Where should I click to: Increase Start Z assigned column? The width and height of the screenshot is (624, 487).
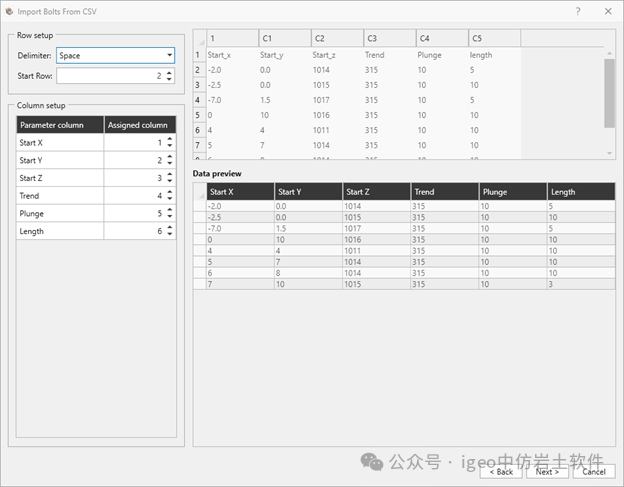click(x=169, y=174)
